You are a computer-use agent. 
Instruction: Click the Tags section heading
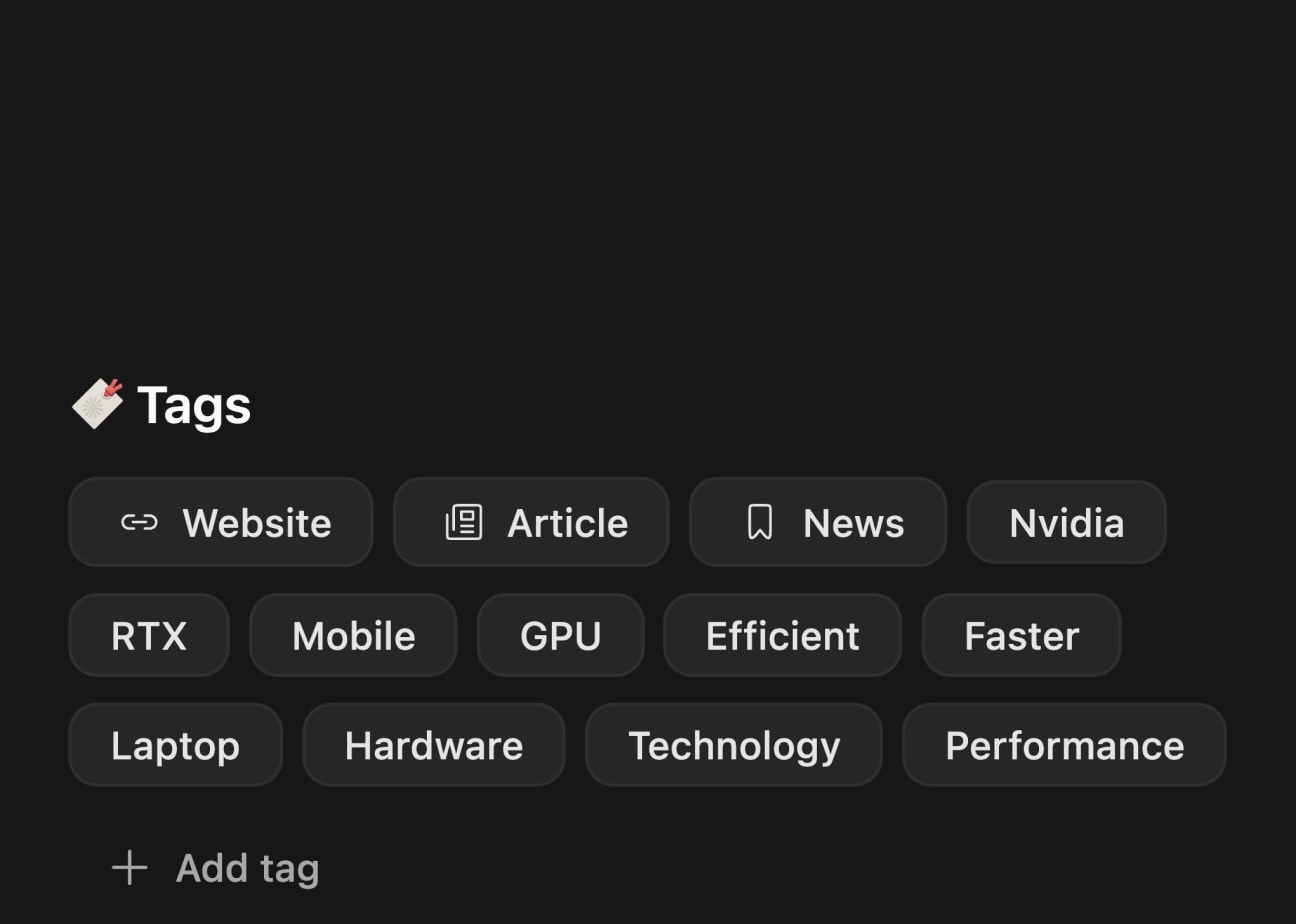tap(194, 405)
